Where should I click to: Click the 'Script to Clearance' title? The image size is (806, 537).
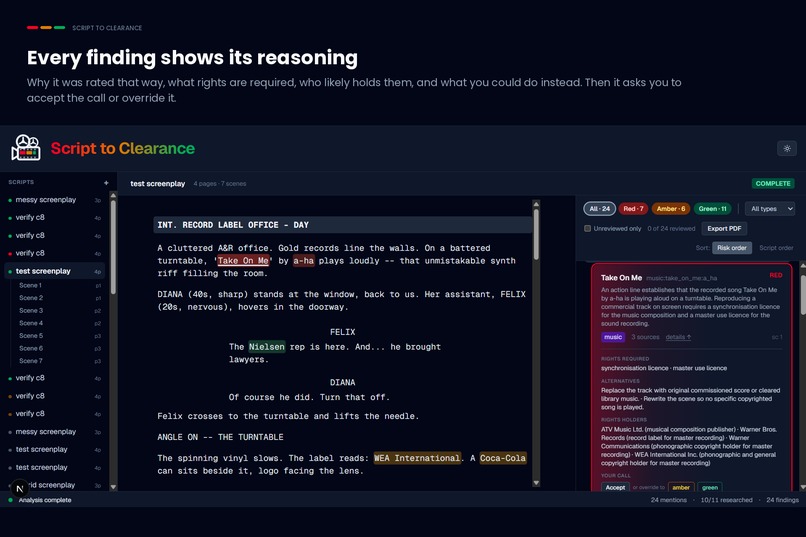tap(122, 148)
